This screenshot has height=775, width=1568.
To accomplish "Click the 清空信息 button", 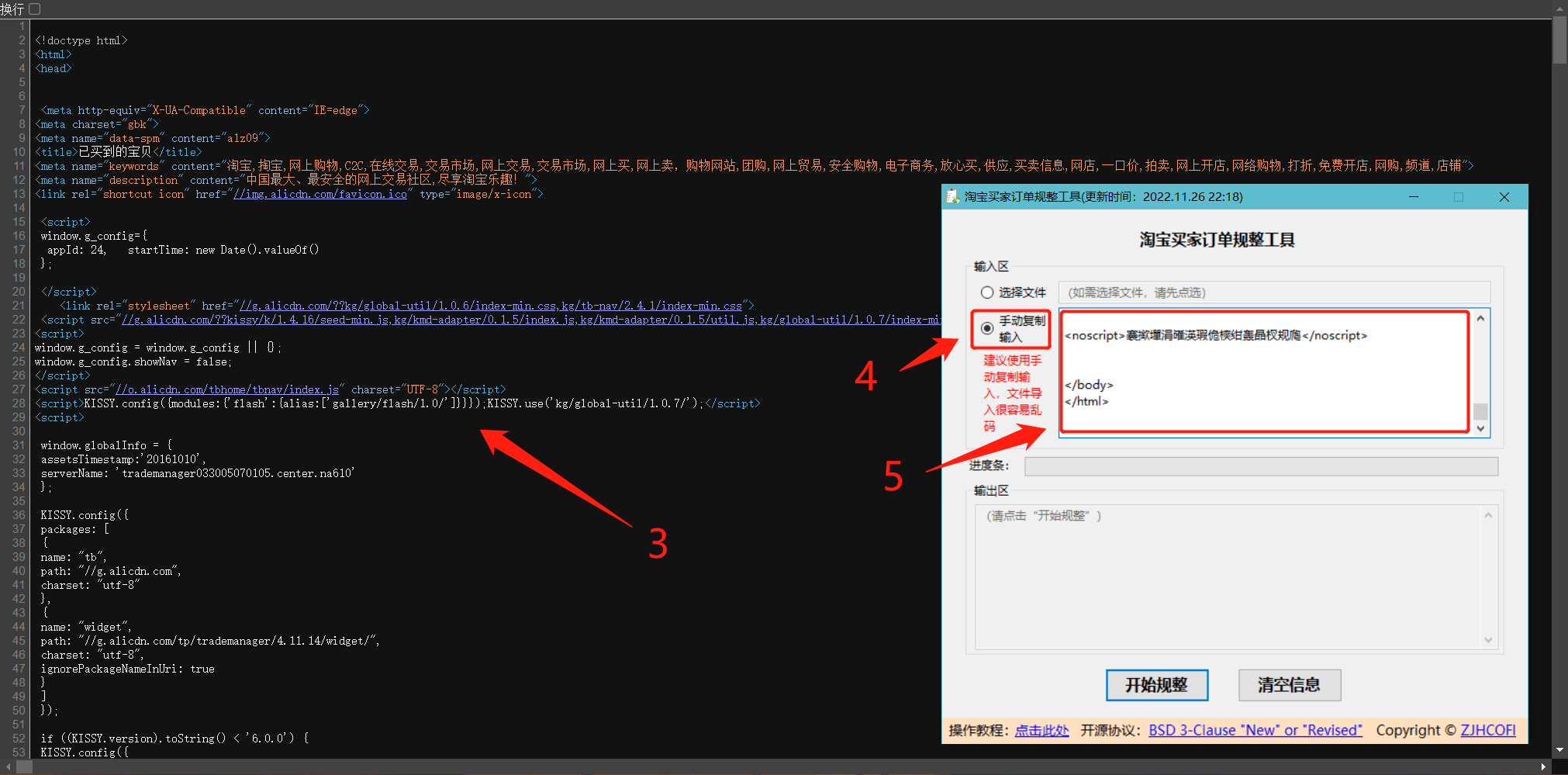I will [1289, 685].
